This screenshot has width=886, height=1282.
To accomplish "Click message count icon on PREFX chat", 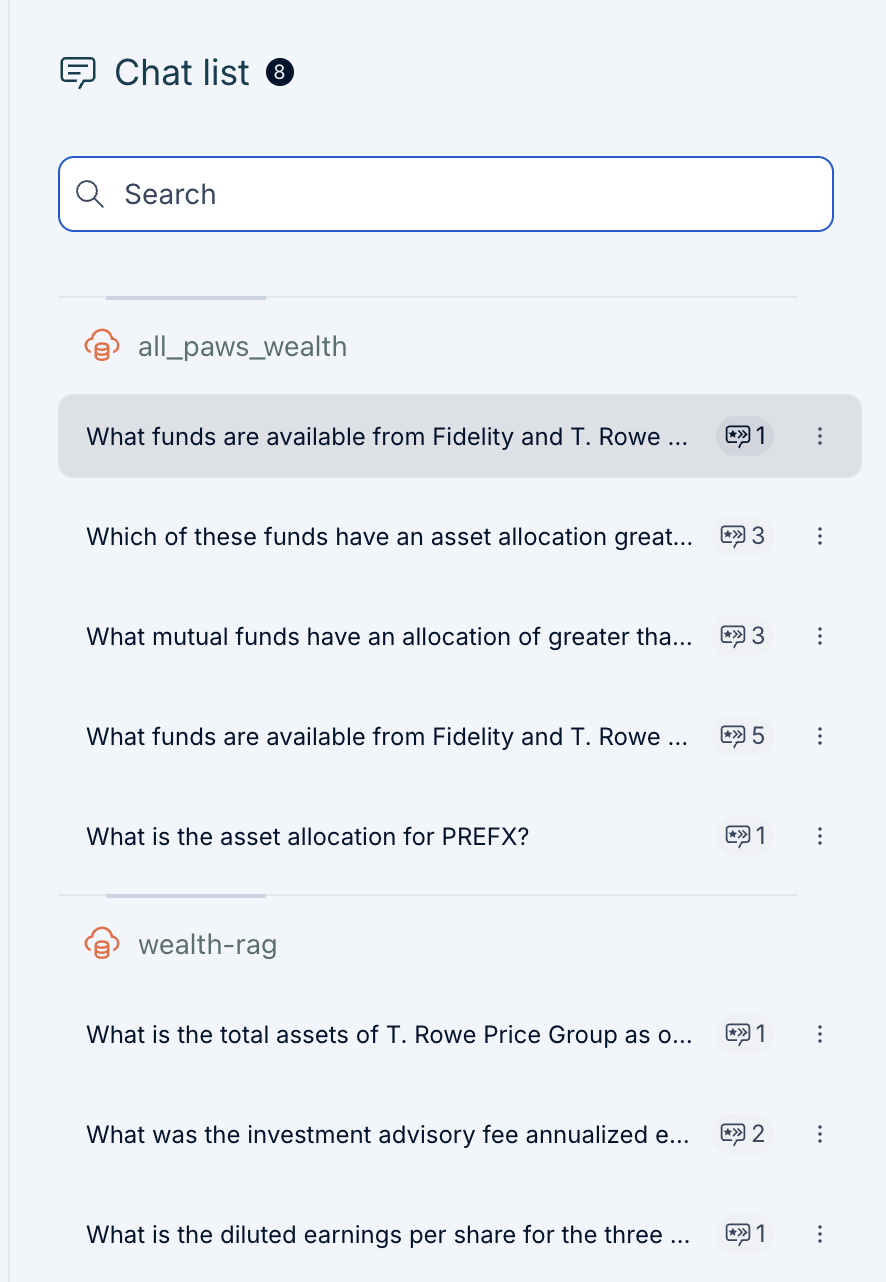I will pos(737,836).
